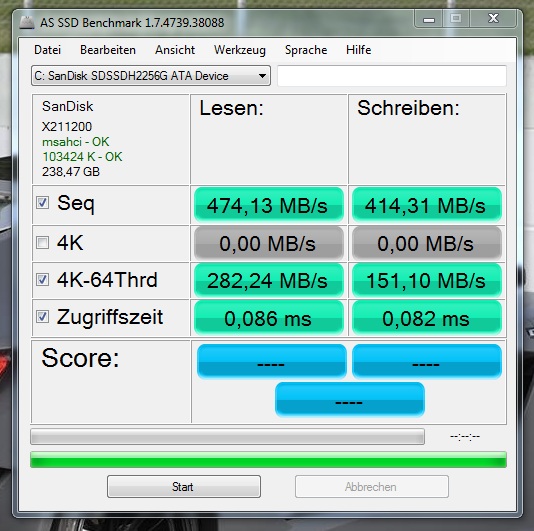Select the read access time 0,086 ms
The width and height of the screenshot is (534, 531).
268,318
